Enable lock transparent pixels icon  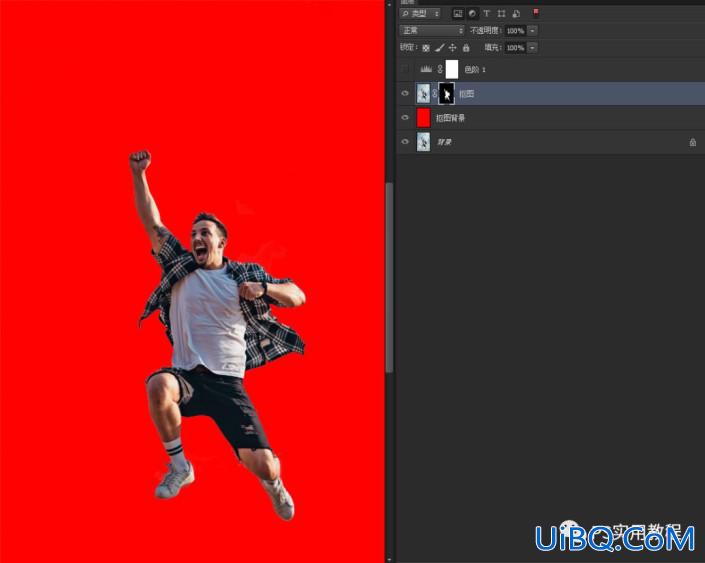click(x=426, y=48)
